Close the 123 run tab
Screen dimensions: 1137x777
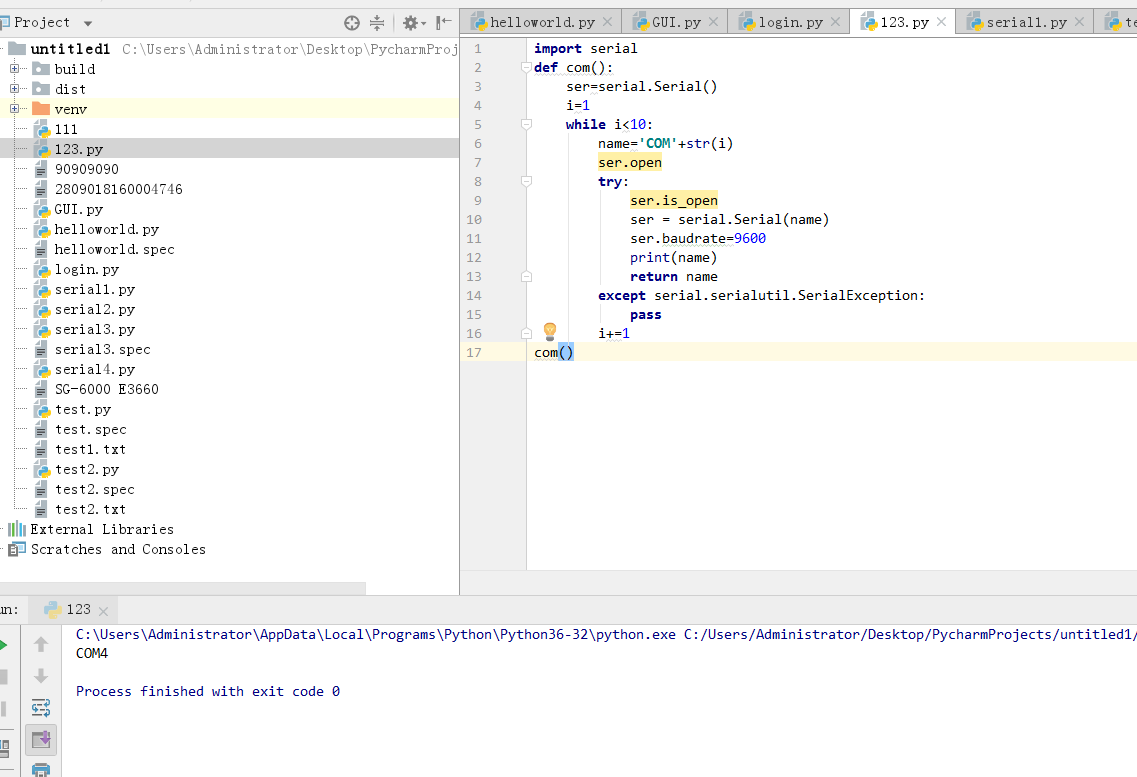104,610
